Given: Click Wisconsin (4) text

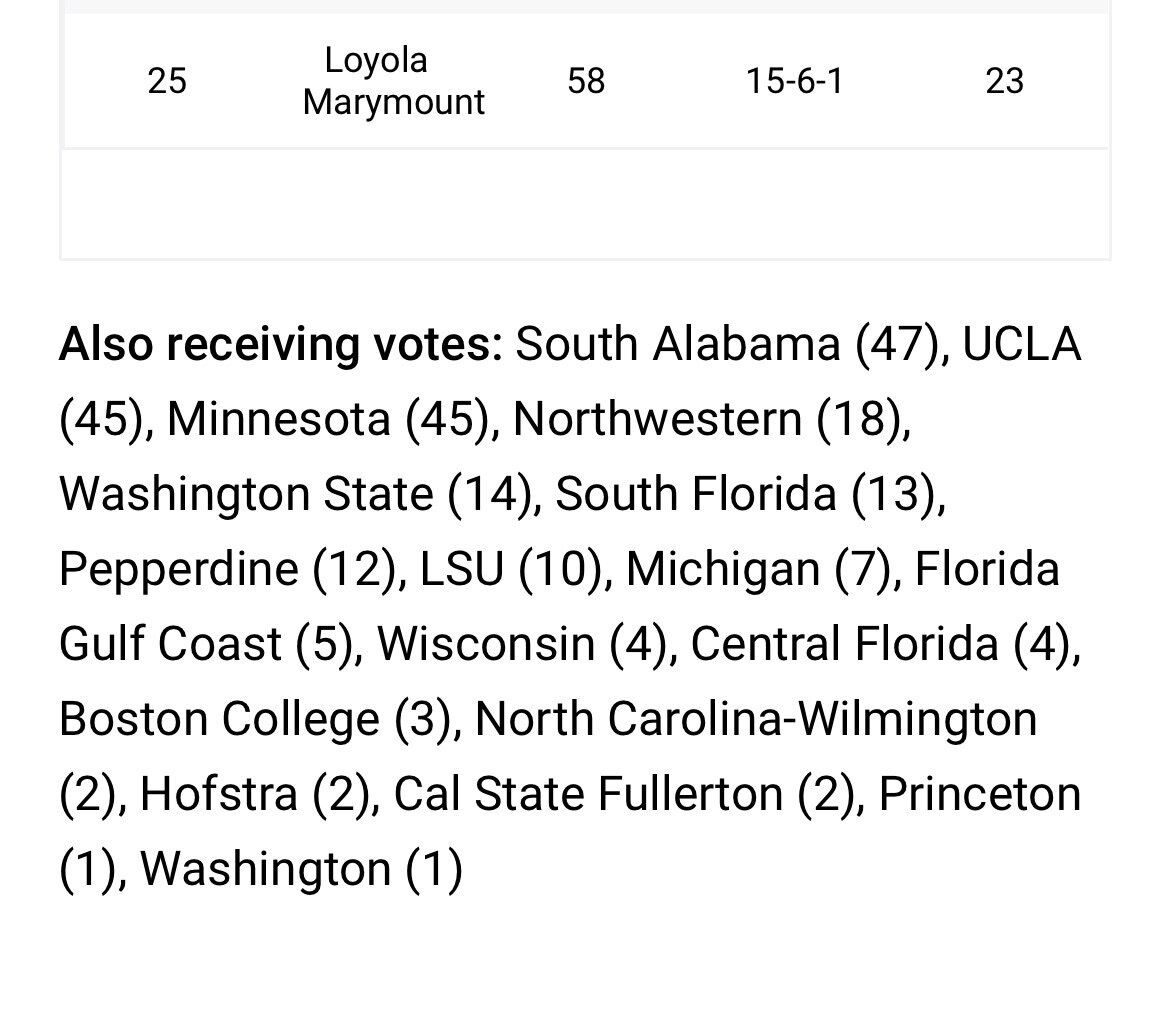Looking at the screenshot, I should pyautogui.click(x=522, y=644).
